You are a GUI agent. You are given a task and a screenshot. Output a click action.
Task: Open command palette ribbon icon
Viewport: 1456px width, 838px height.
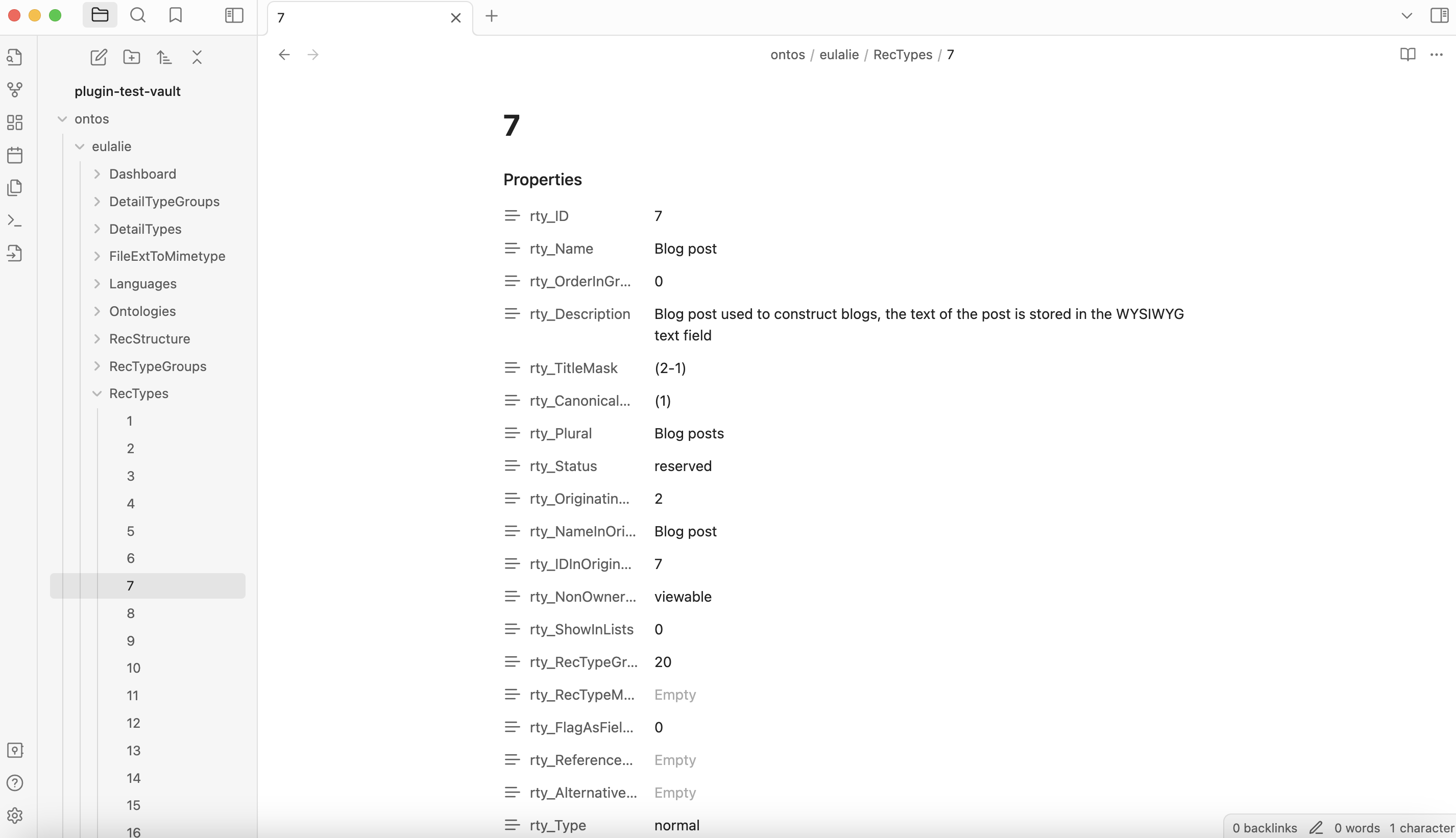[x=15, y=220]
